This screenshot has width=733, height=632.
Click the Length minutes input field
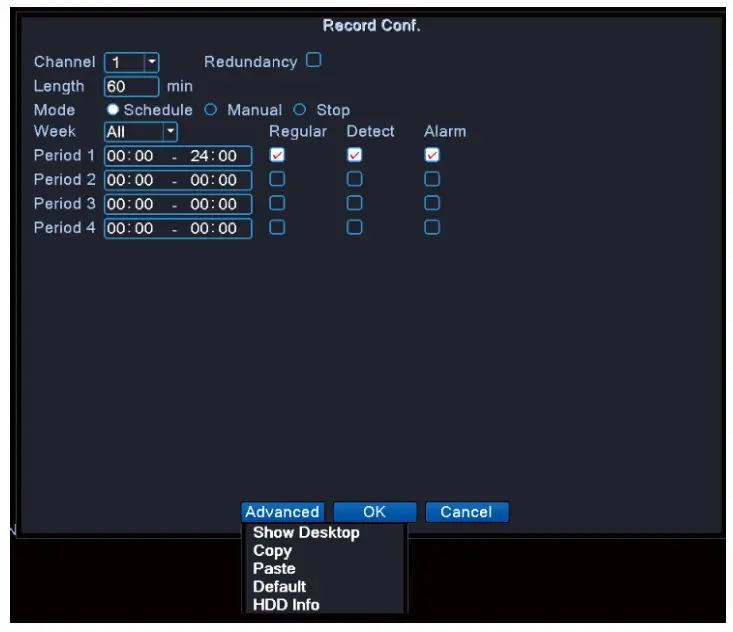(x=131, y=86)
